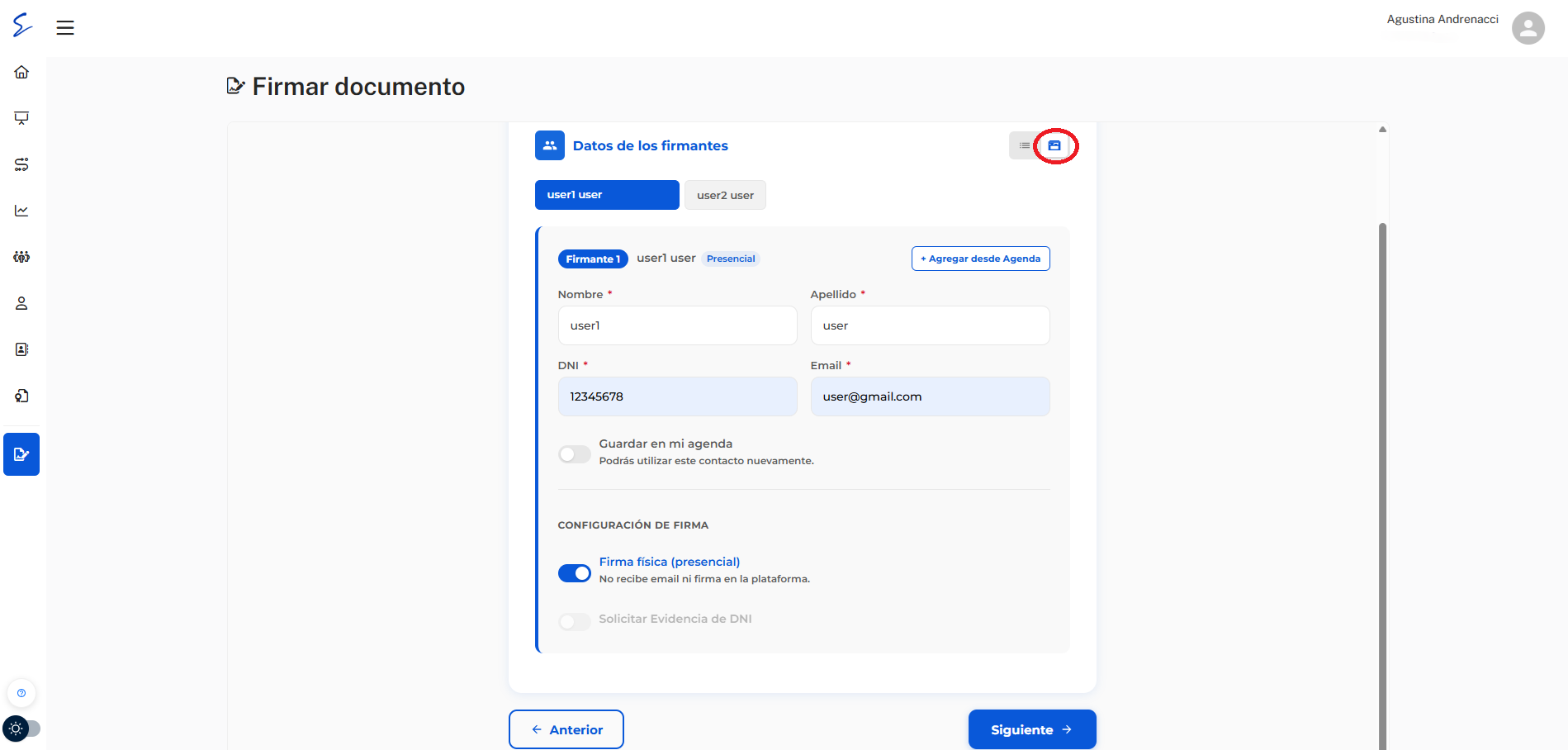The image size is (1568, 750).
Task: Open the help question mark icon
Action: (21, 693)
